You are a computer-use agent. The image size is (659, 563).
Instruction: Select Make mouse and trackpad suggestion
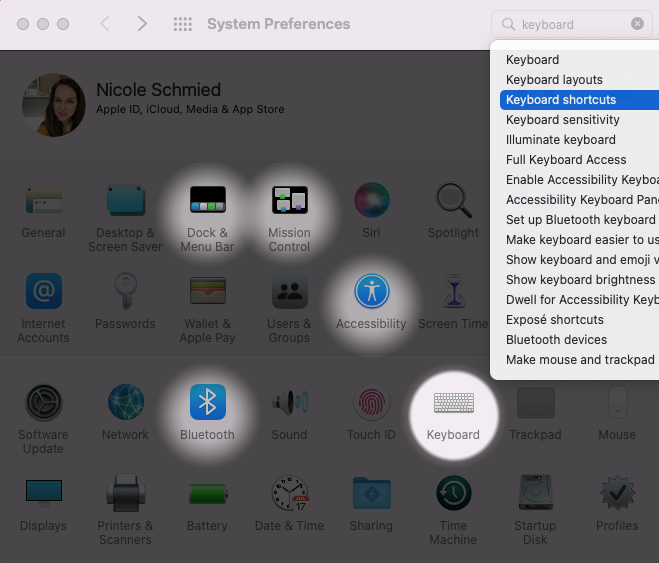pos(580,360)
